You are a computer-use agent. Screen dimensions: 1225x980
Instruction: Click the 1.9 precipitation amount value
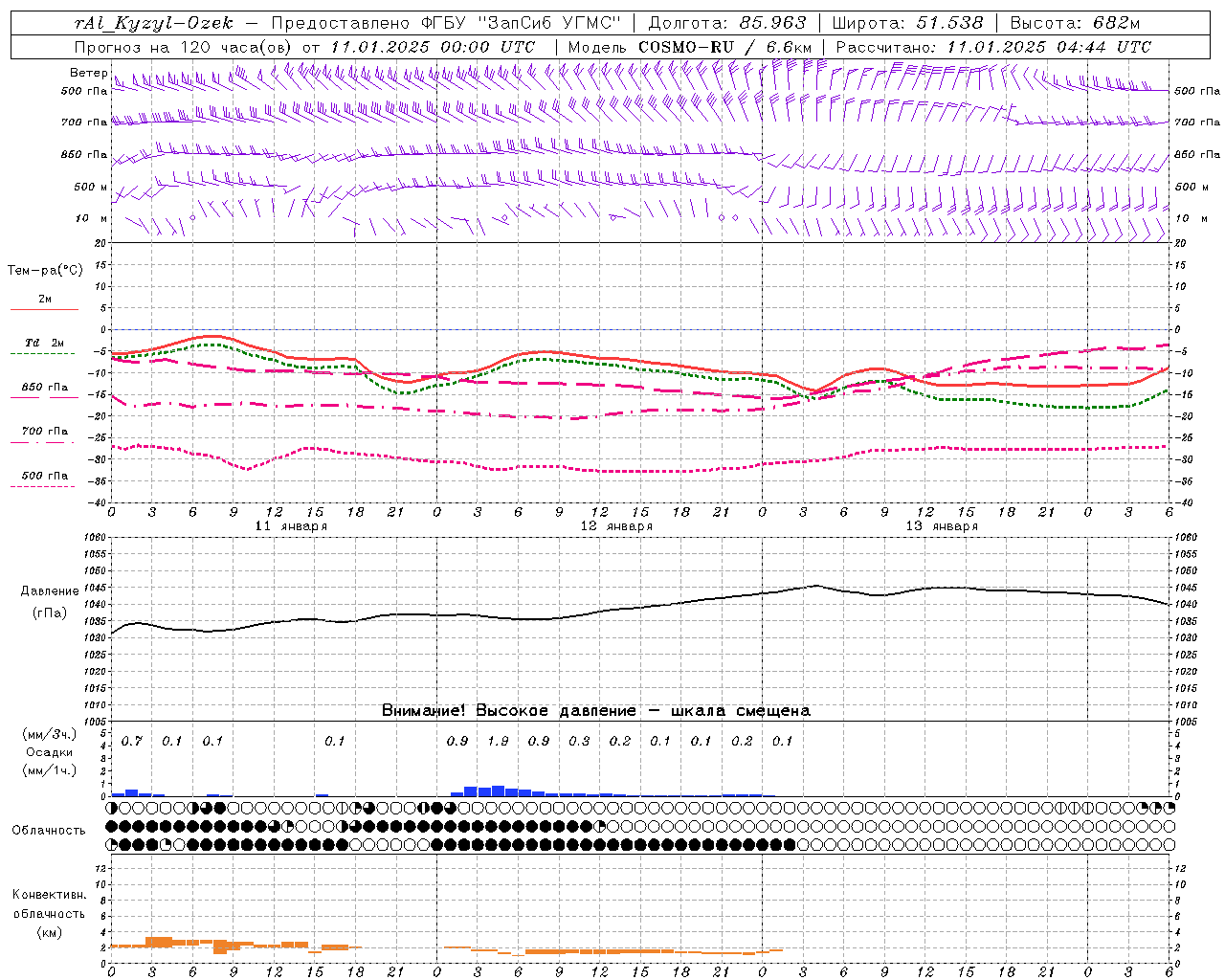[498, 741]
